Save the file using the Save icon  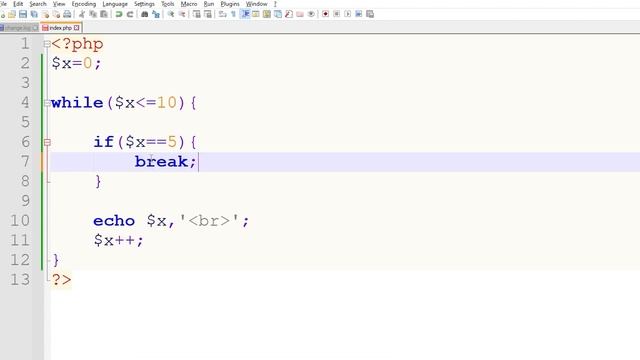(23, 14)
